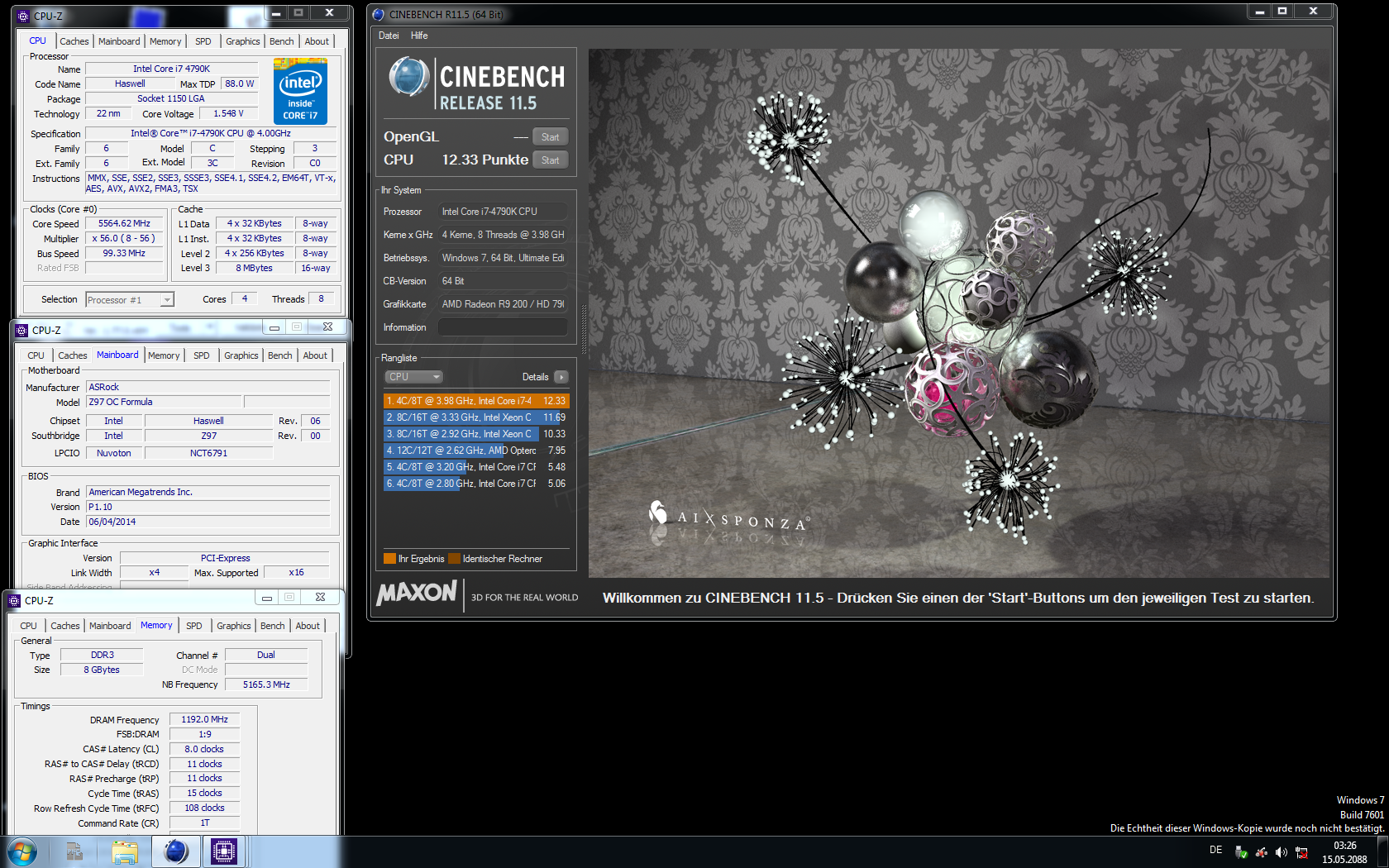1389x868 pixels.
Task: Click the Information input field in Cinebench
Action: 503,327
